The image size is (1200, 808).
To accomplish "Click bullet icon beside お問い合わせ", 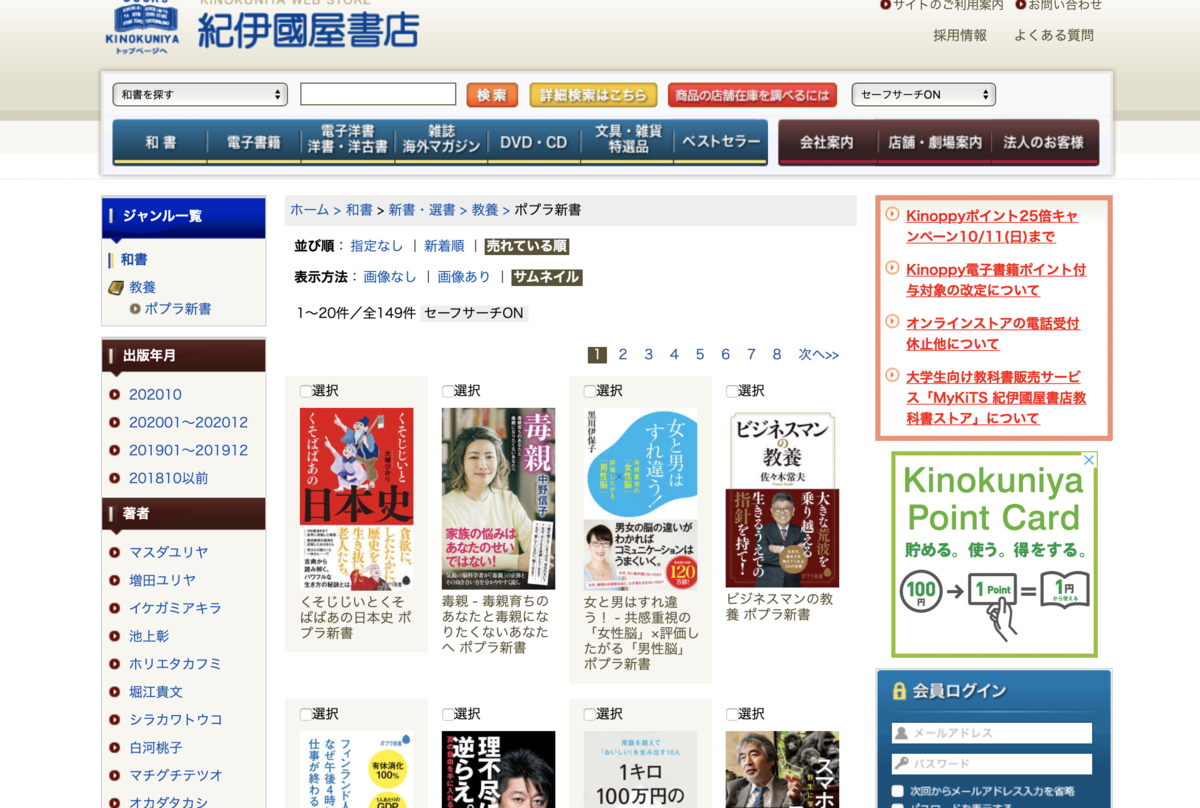I will coord(1021,5).
